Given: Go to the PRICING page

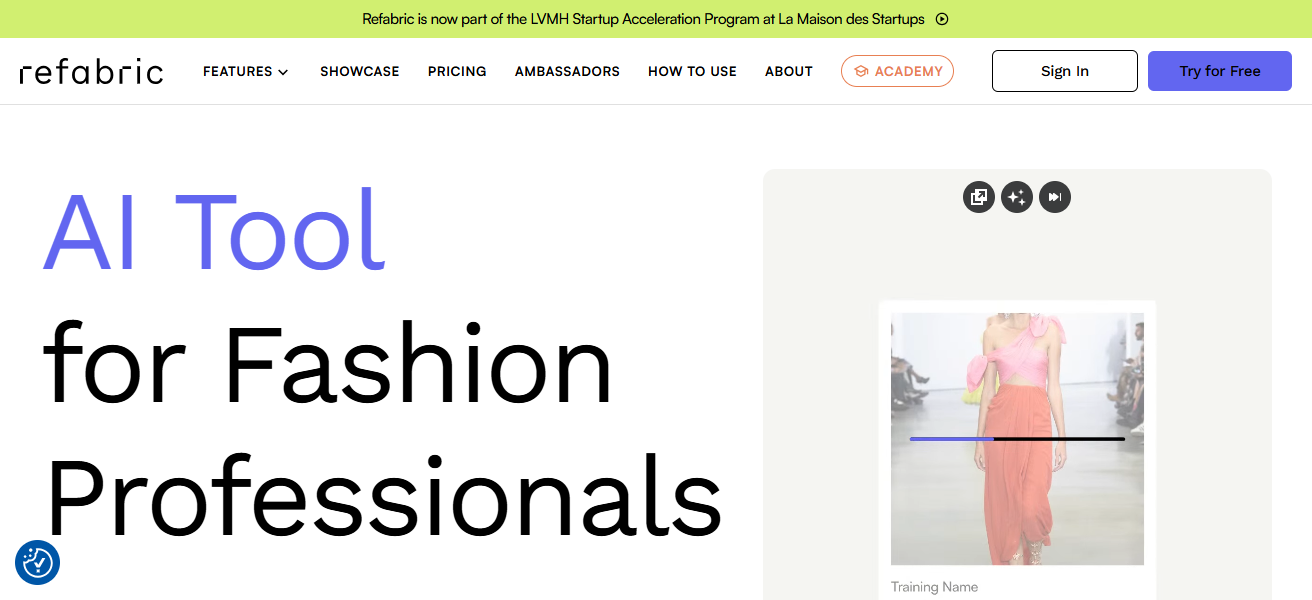Looking at the screenshot, I should tap(457, 72).
